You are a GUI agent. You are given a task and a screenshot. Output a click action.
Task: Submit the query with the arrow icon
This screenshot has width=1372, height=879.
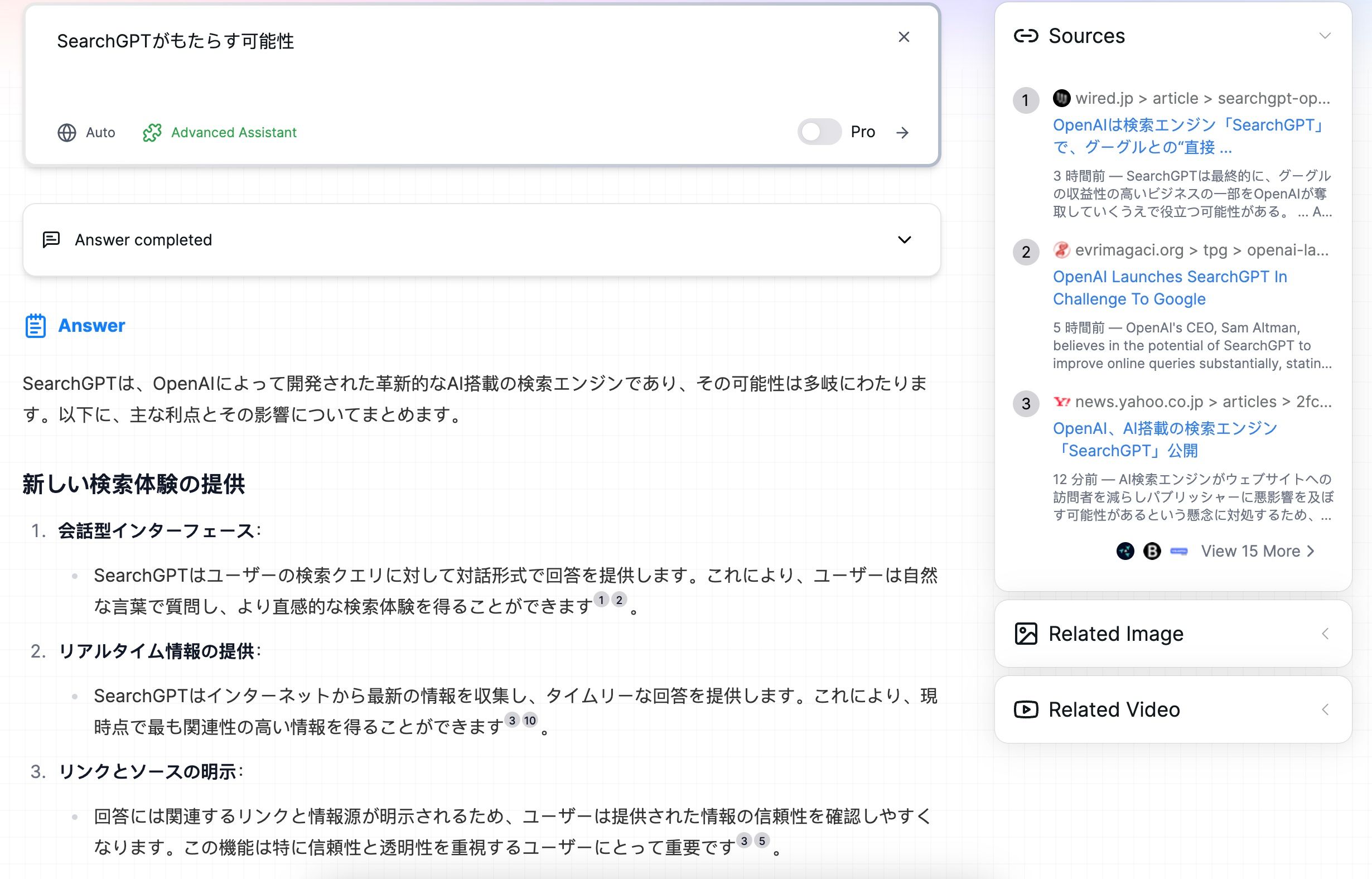(902, 132)
